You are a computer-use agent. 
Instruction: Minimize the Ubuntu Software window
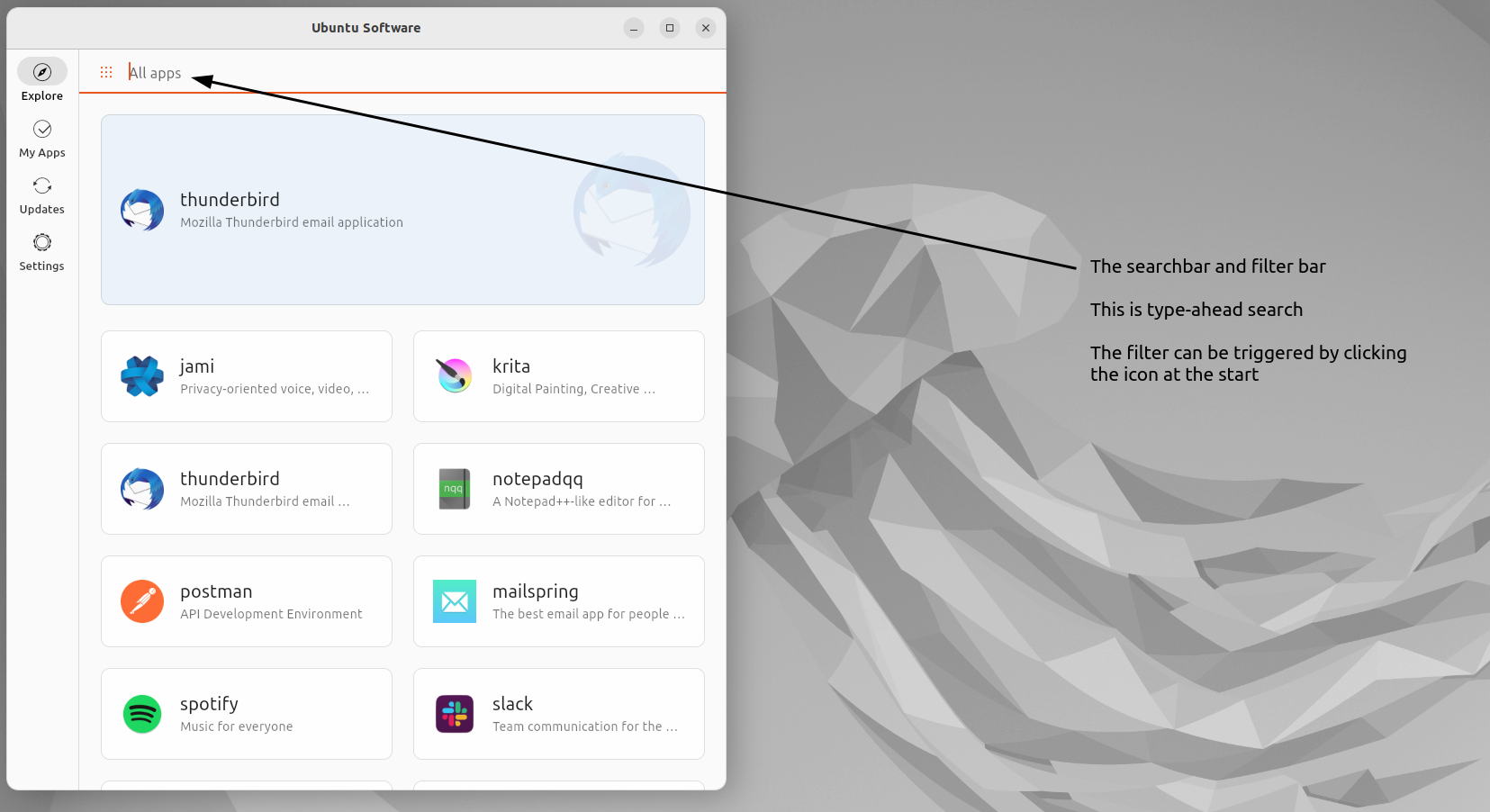[x=634, y=28]
